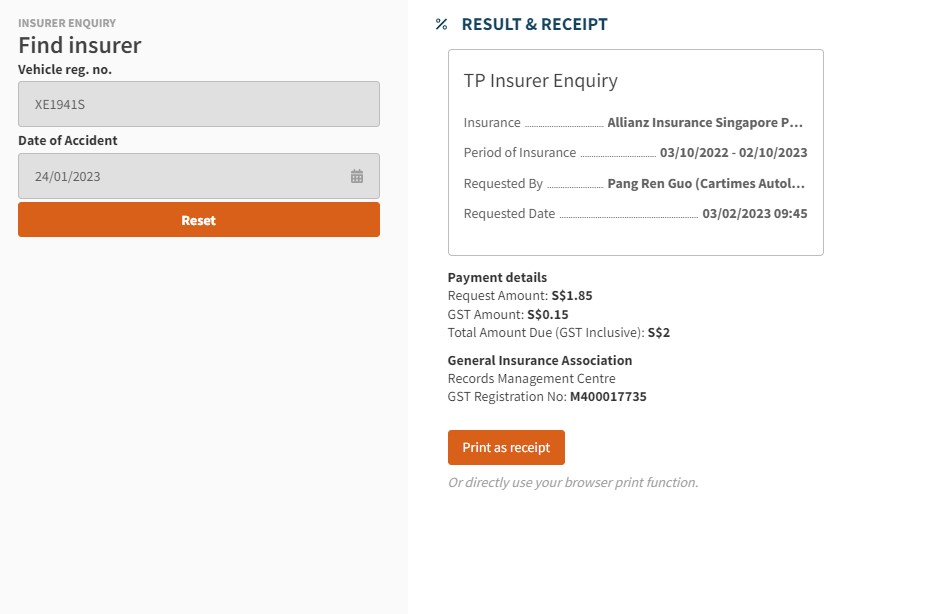This screenshot has height=614, width=933.
Task: Select the Result & Receipt section heading
Action: click(534, 25)
